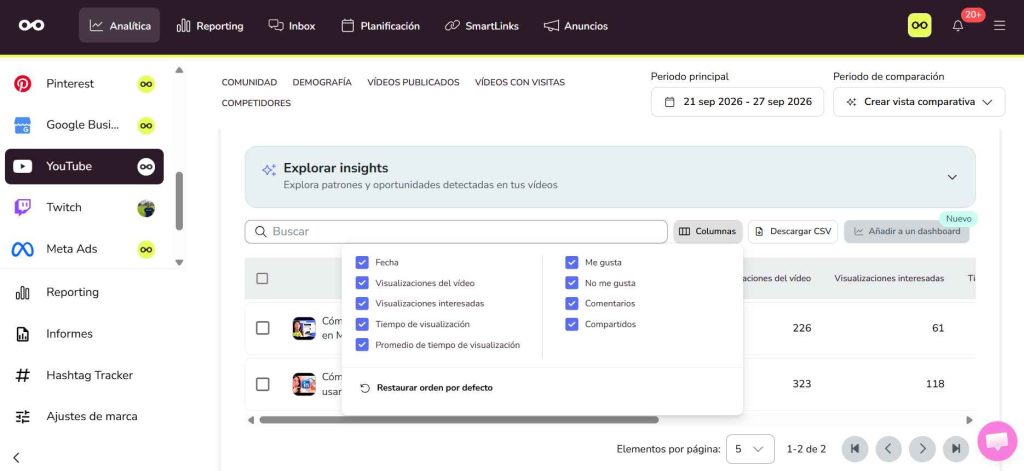Select Meta Ads in the sidebar
This screenshot has height=471, width=1024.
(x=85, y=249)
